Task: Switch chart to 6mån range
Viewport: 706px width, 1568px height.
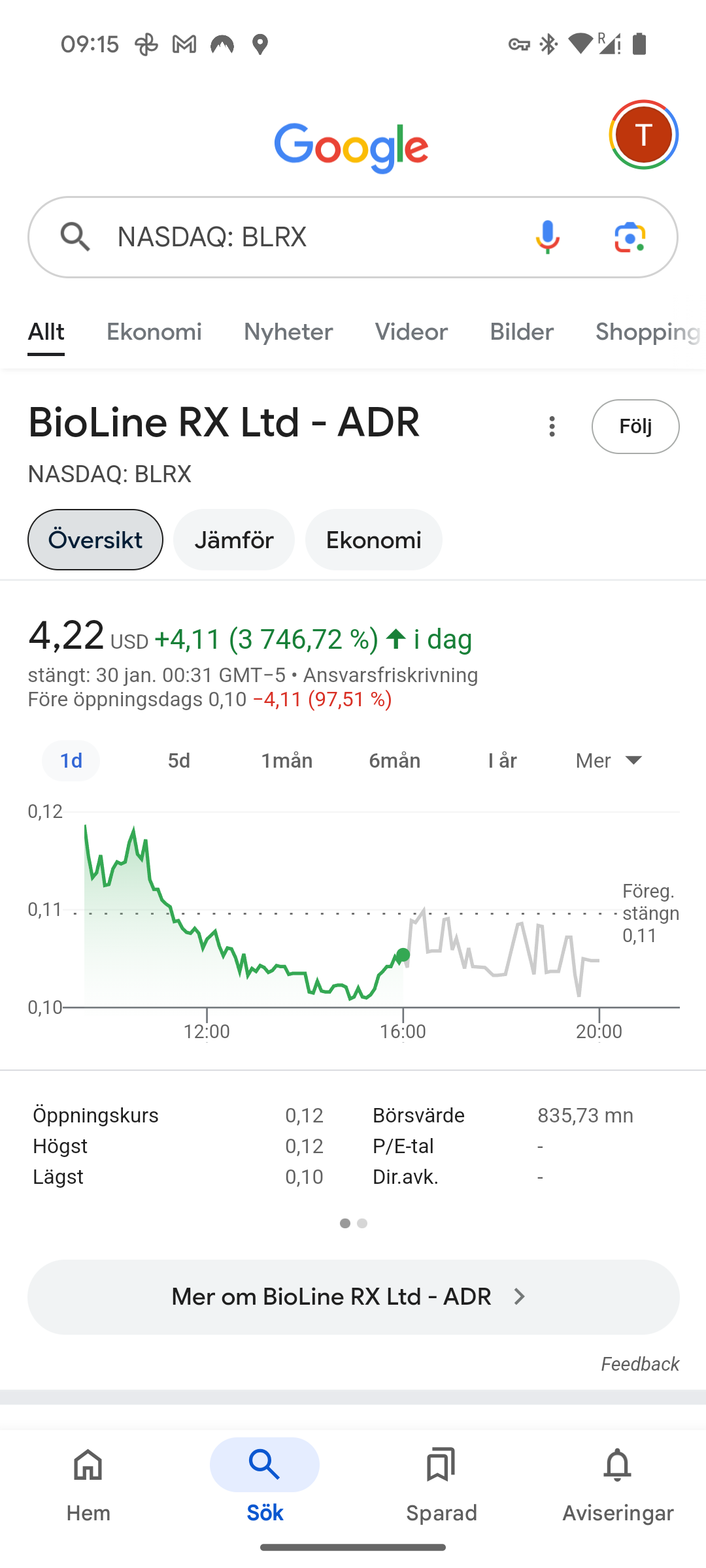Action: (x=394, y=760)
